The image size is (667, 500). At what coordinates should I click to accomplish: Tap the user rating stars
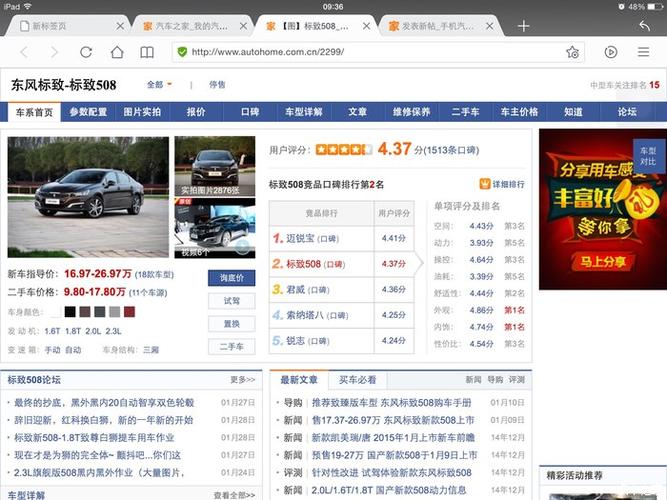(x=344, y=149)
